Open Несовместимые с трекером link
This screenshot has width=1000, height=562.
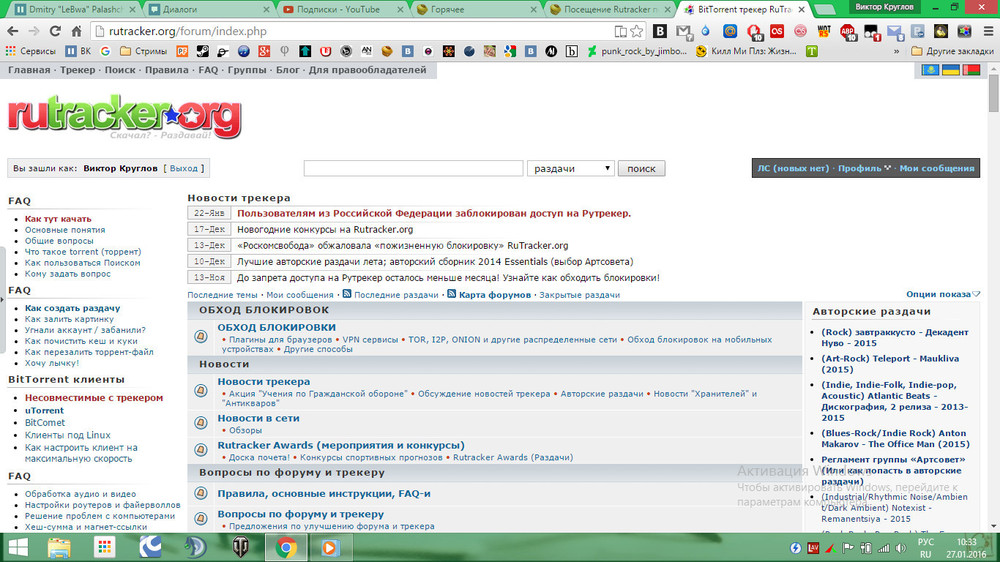(x=94, y=397)
